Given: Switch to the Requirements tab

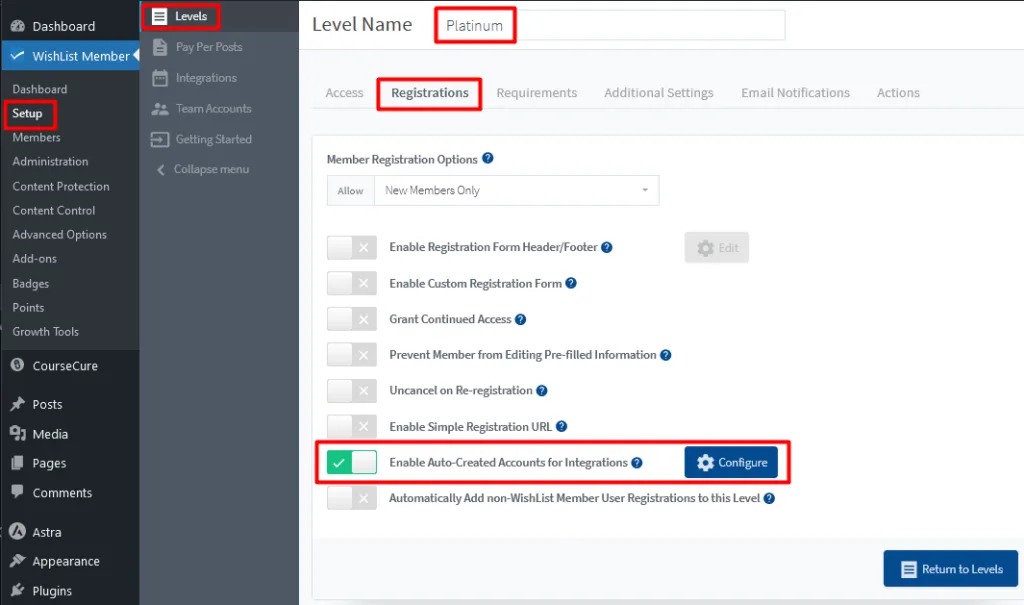Looking at the screenshot, I should coord(537,93).
